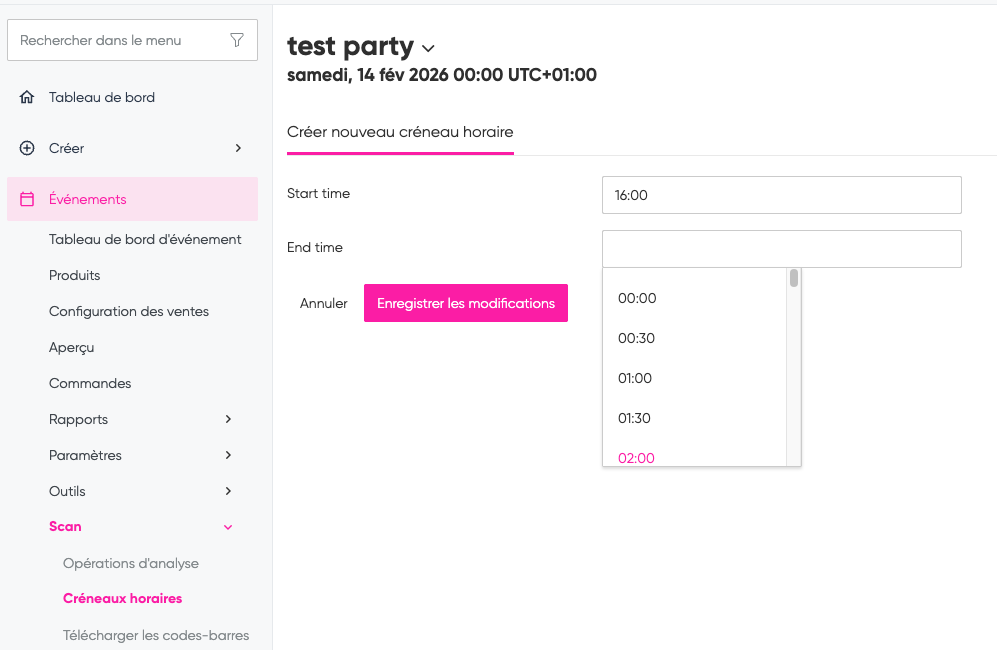Open the test party event dropdown

(429, 48)
